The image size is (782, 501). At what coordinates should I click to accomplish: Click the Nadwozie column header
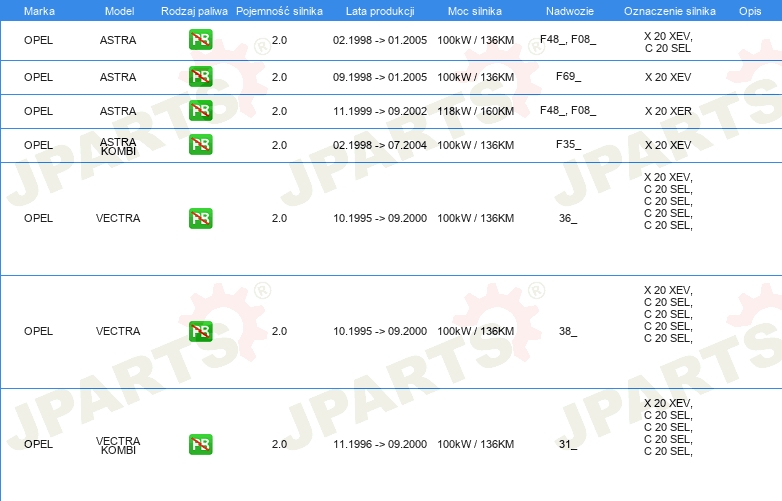570,11
